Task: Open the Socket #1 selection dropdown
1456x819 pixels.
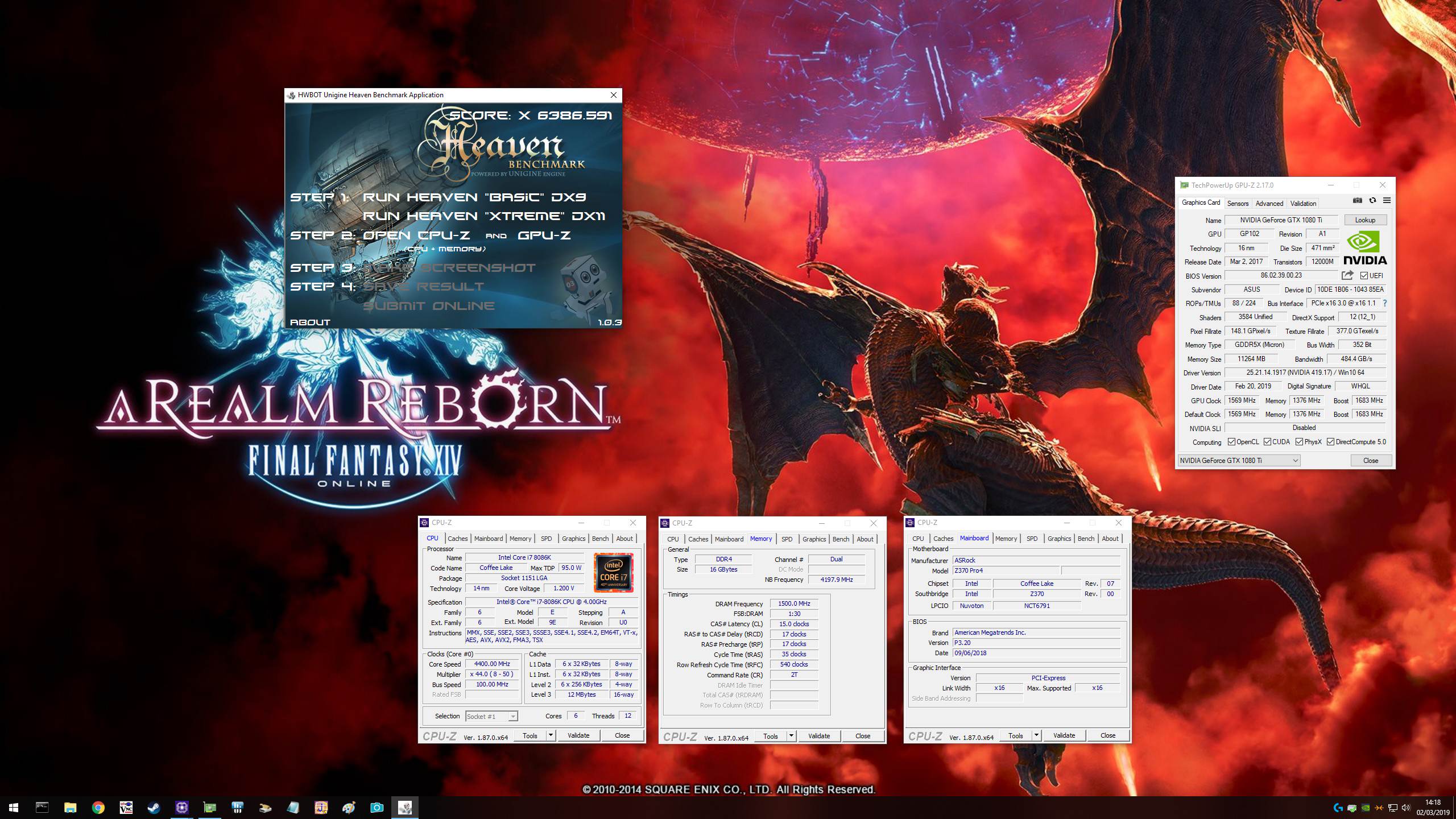Action: [491, 717]
